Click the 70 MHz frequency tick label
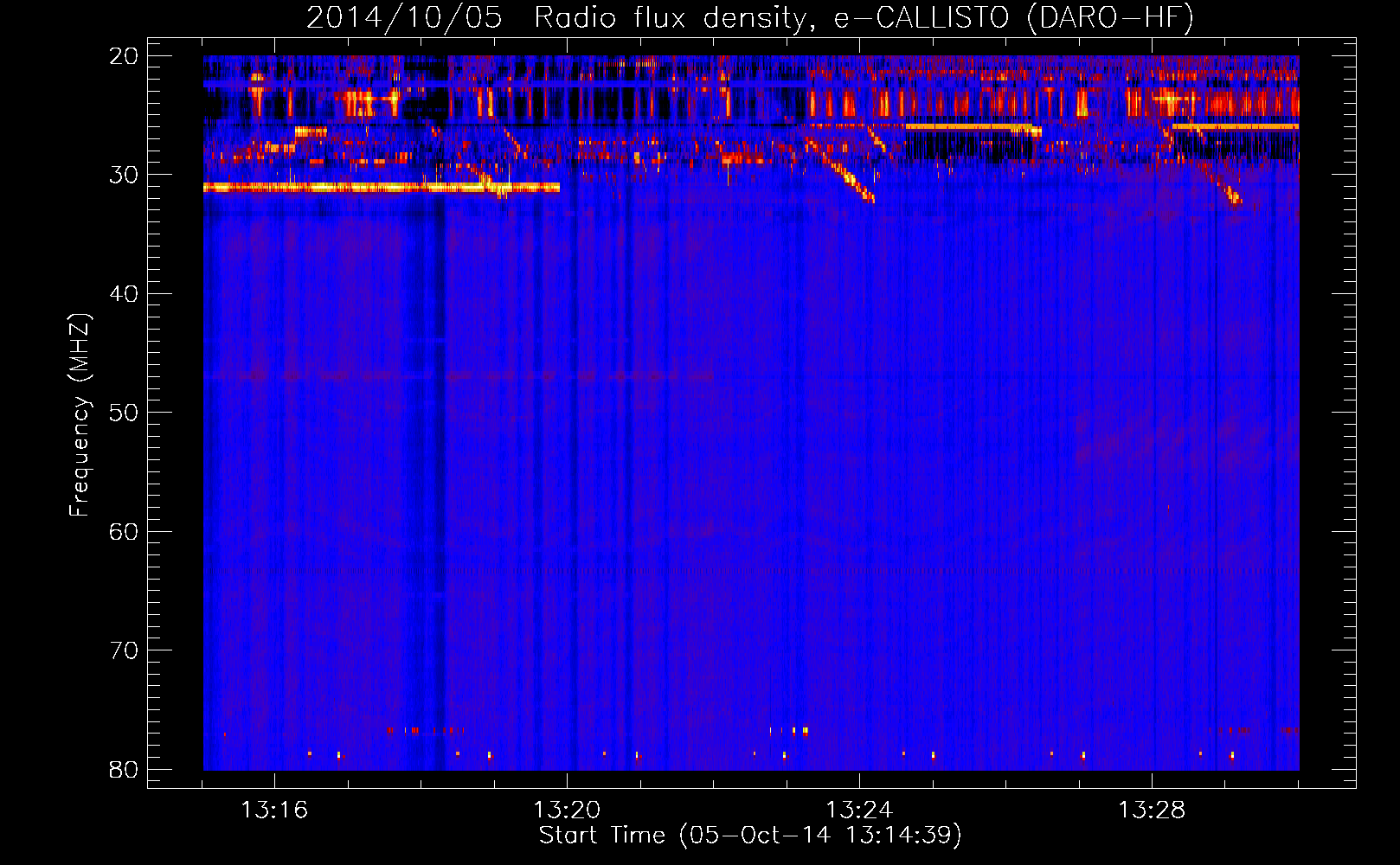The width and height of the screenshot is (1400, 865). 125,650
